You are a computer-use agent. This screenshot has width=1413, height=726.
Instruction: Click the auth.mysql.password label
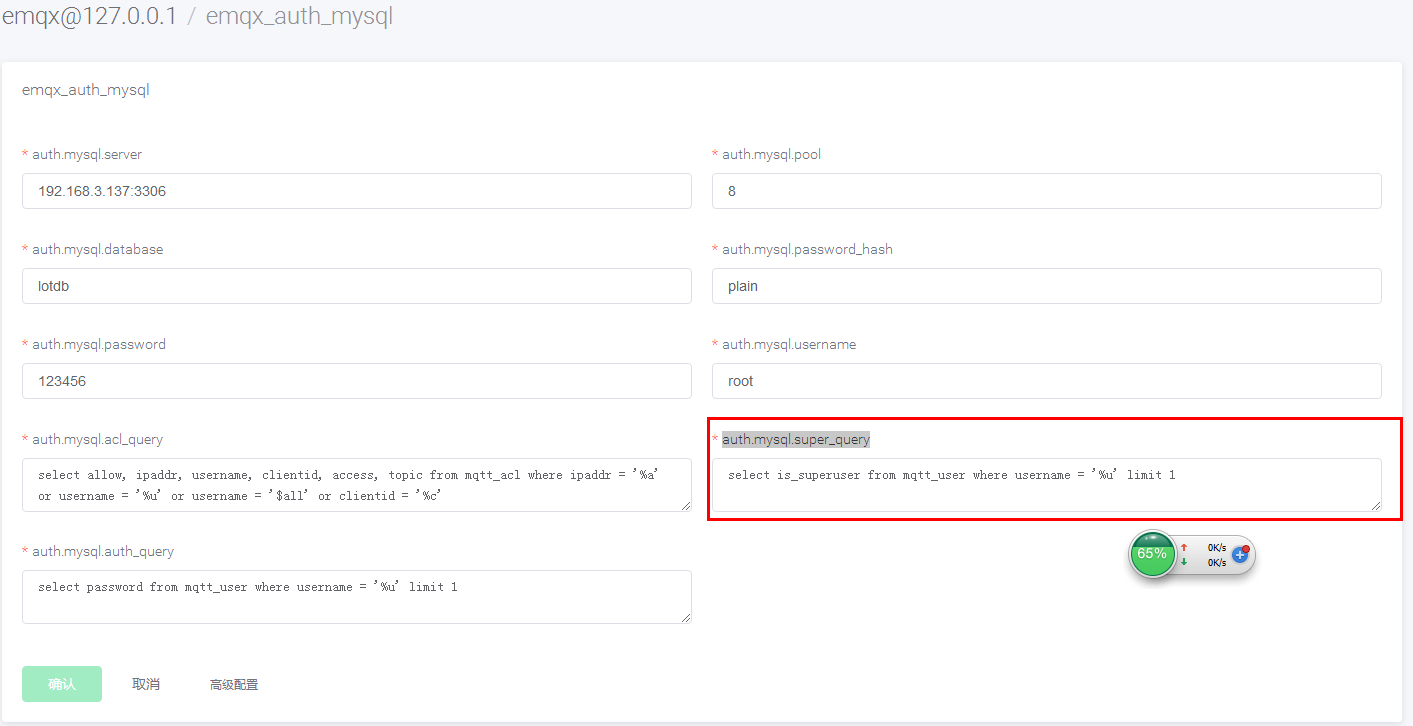[x=99, y=344]
